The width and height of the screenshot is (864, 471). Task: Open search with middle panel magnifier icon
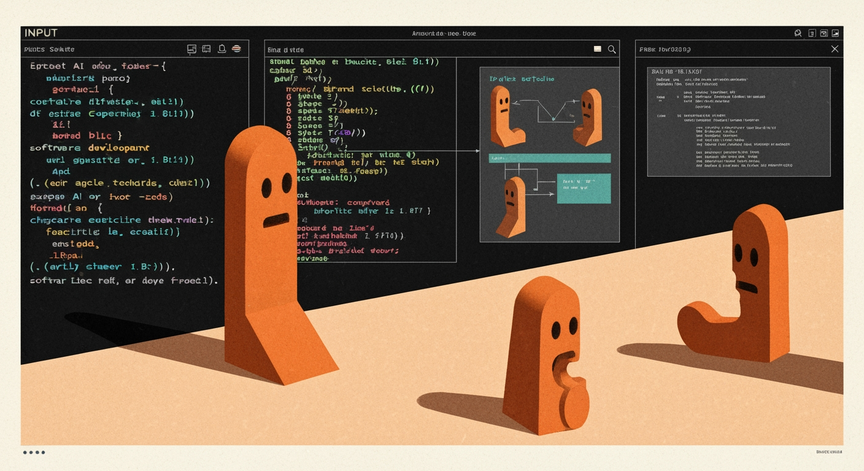click(612, 50)
